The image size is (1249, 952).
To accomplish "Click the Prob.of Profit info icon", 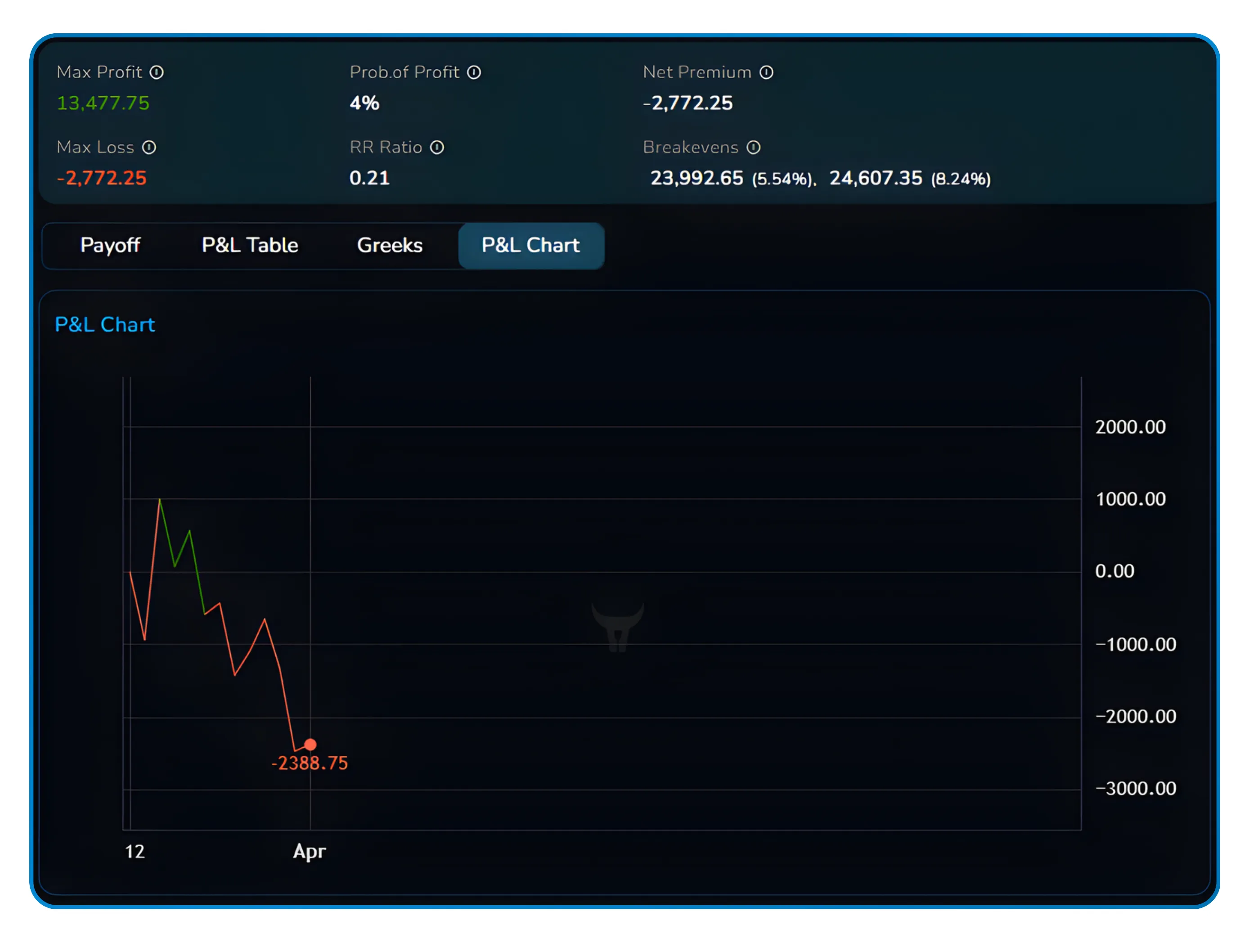I will coord(474,72).
